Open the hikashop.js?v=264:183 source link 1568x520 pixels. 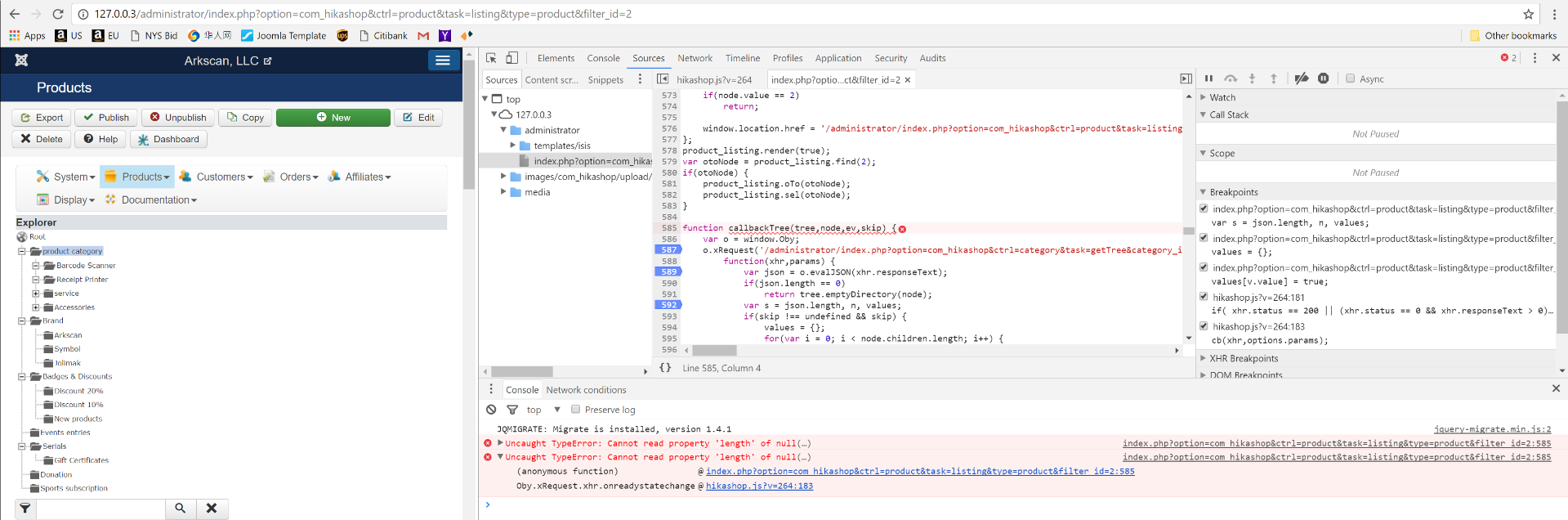pos(759,486)
